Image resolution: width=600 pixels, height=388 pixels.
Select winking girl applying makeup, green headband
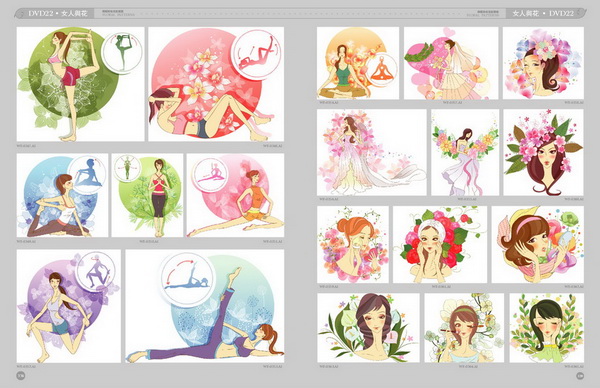click(x=465, y=328)
